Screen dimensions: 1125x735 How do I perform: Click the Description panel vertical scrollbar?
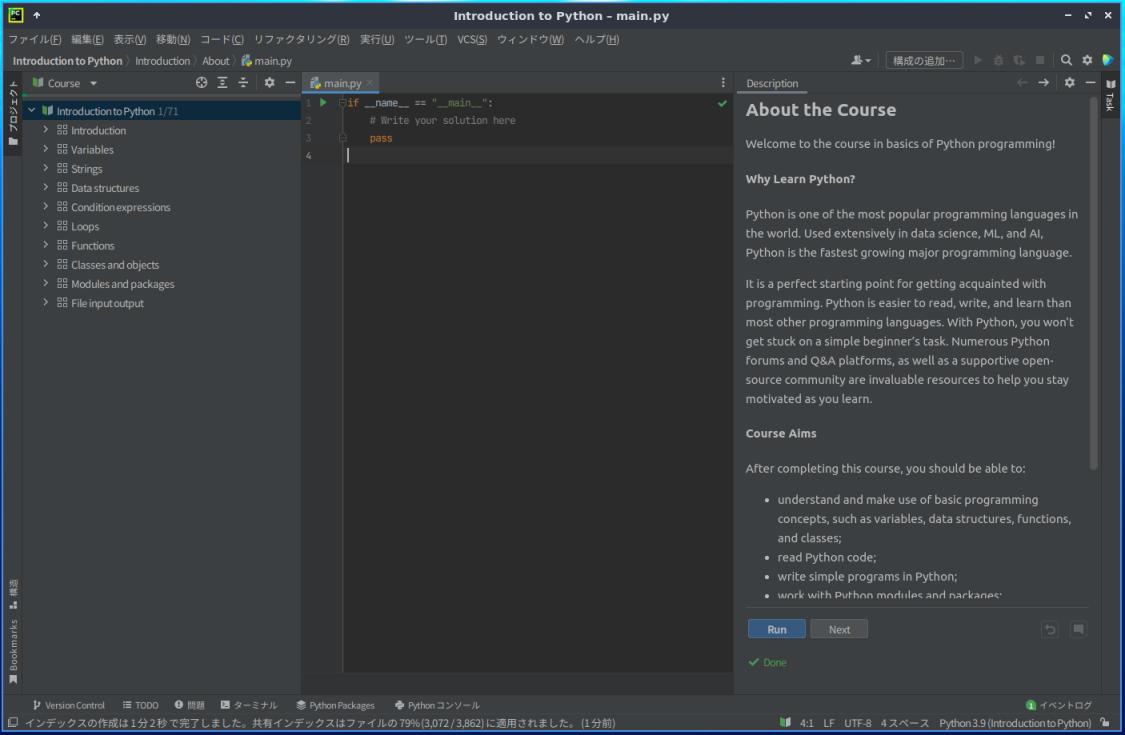coord(1093,283)
